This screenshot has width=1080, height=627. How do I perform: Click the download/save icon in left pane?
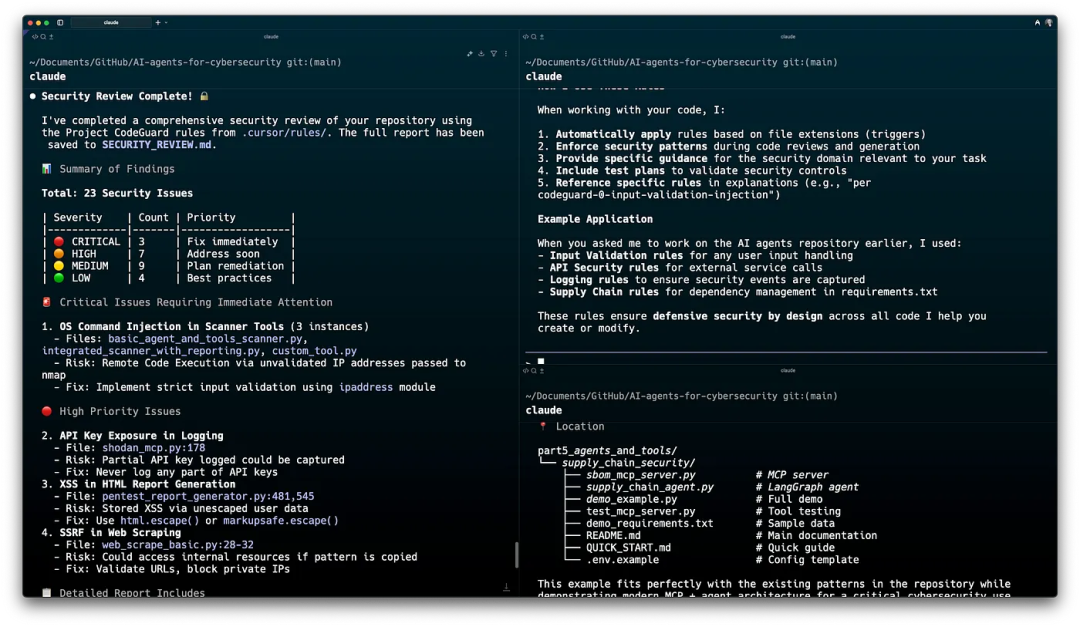(481, 53)
